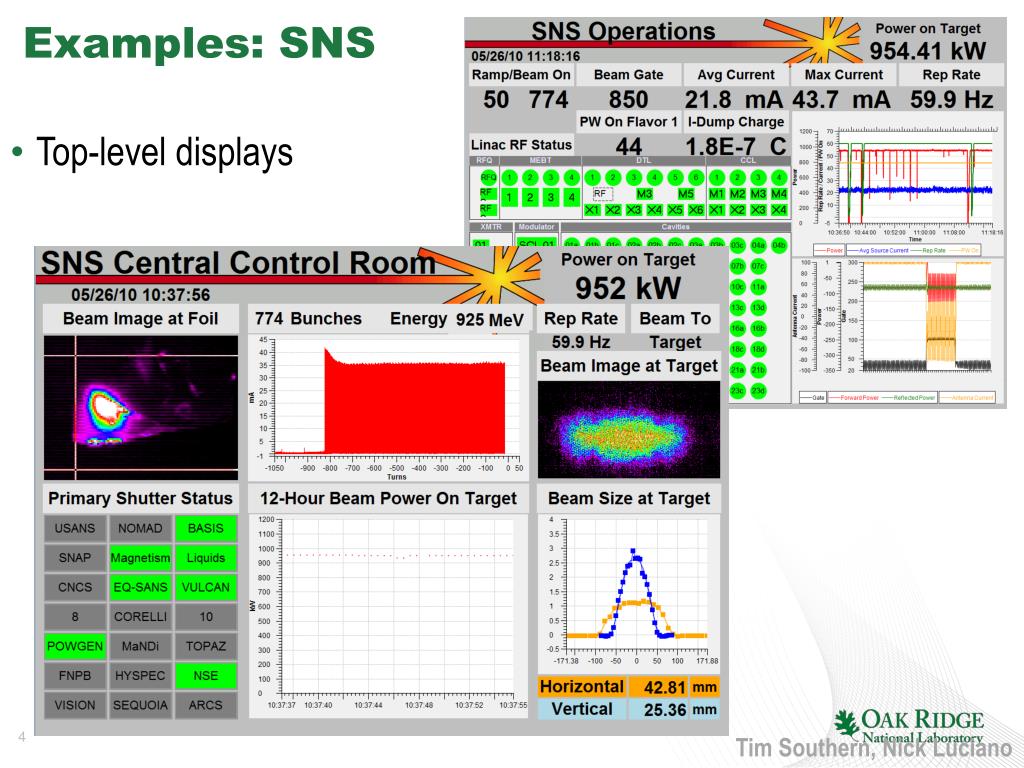Click cavity indicator 03c

pos(737,246)
